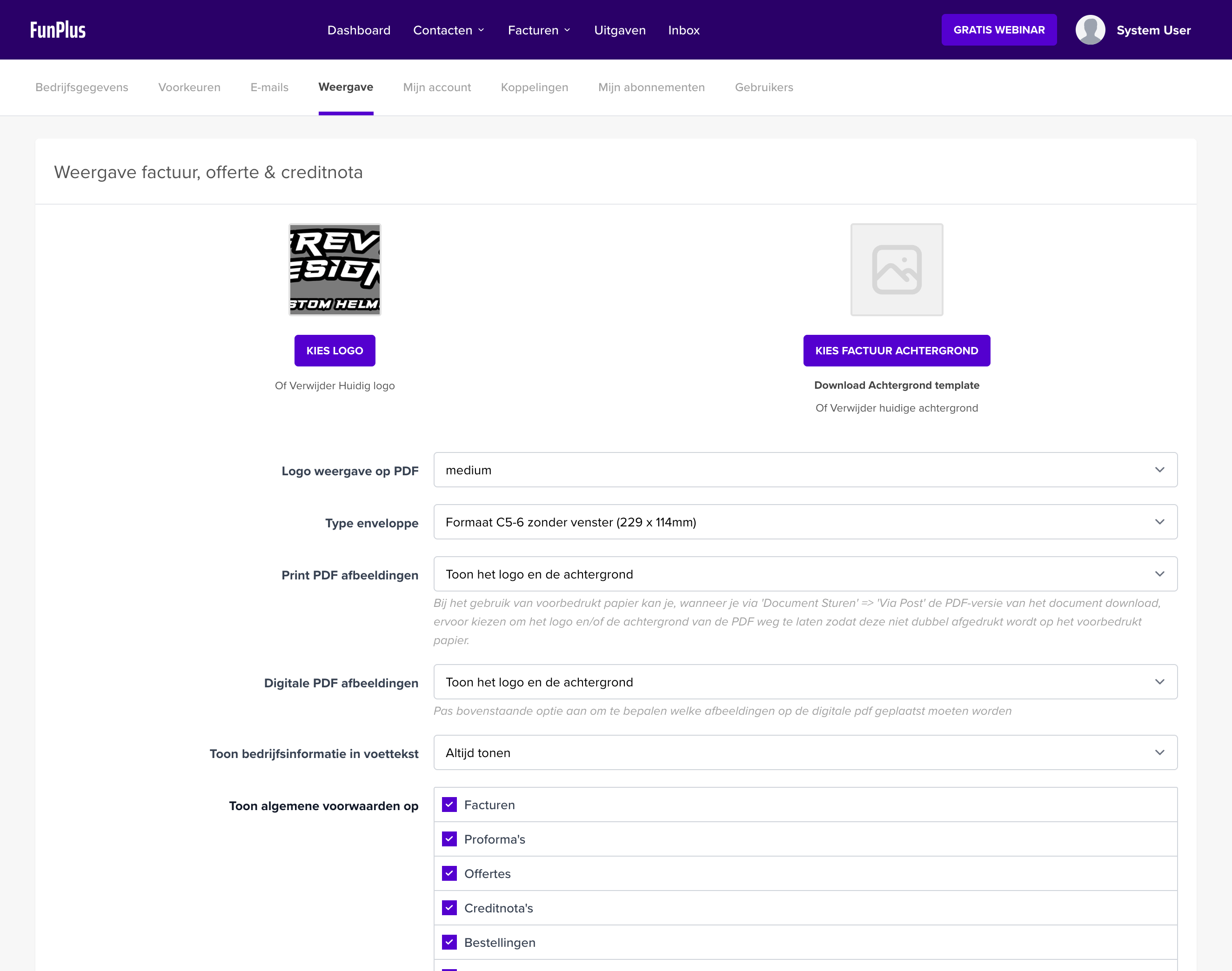Open Print PDF afbeeldingen dropdown
1232x971 pixels.
coord(805,574)
